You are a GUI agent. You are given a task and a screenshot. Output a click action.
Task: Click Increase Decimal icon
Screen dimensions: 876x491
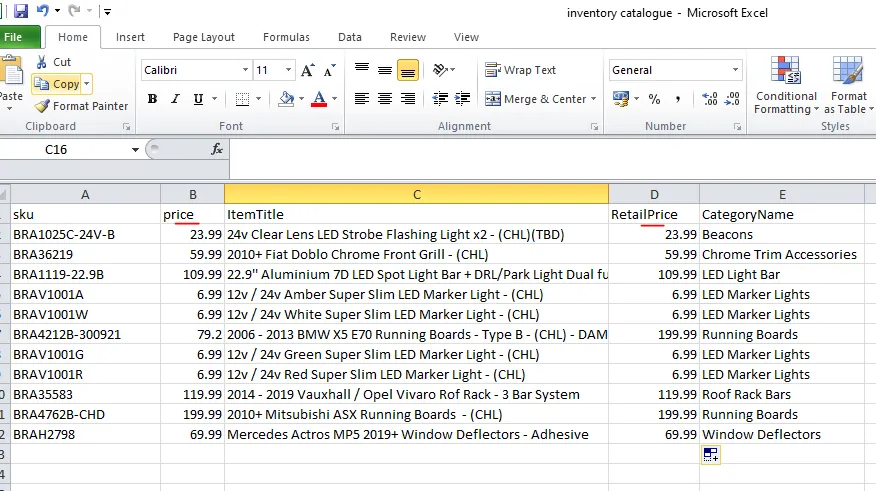710,99
